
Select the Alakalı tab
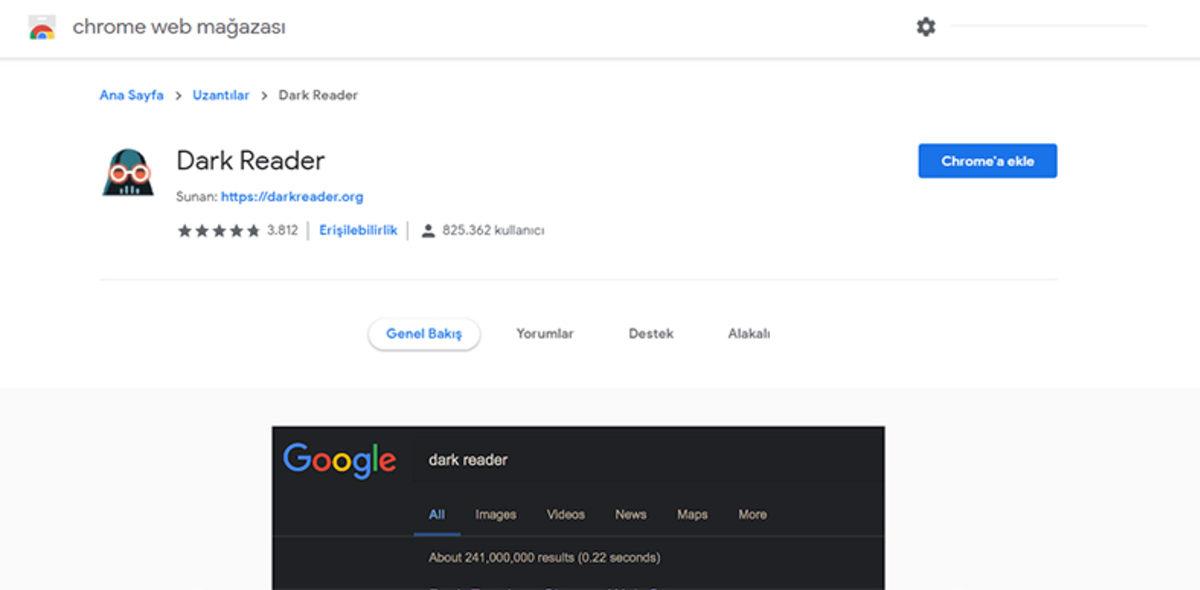pyautogui.click(x=749, y=334)
